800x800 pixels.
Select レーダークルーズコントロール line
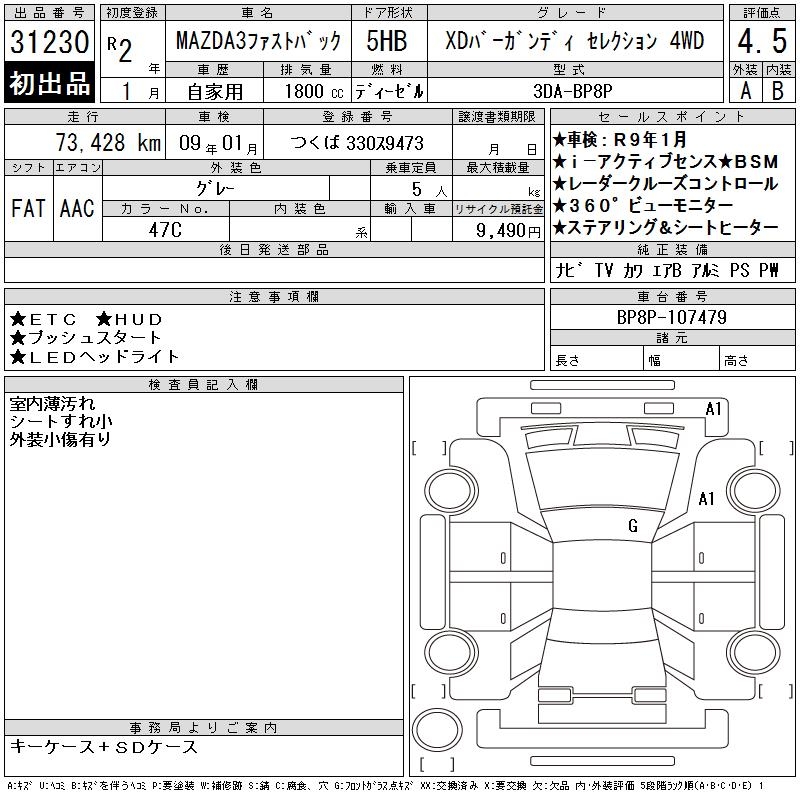point(666,184)
